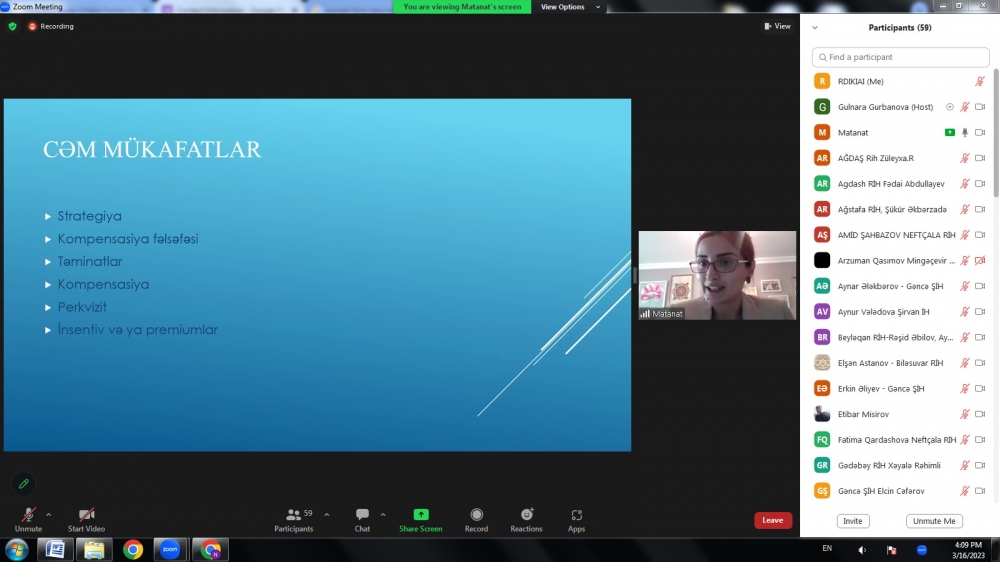This screenshot has width=1000, height=562.
Task: Open the View menu at top right
Action: click(x=777, y=26)
